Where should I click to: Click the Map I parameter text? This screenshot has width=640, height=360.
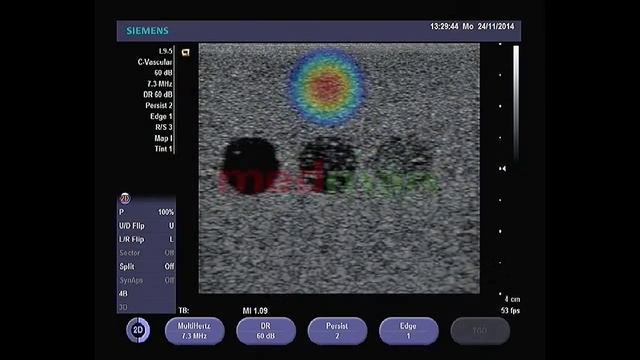tap(163, 138)
